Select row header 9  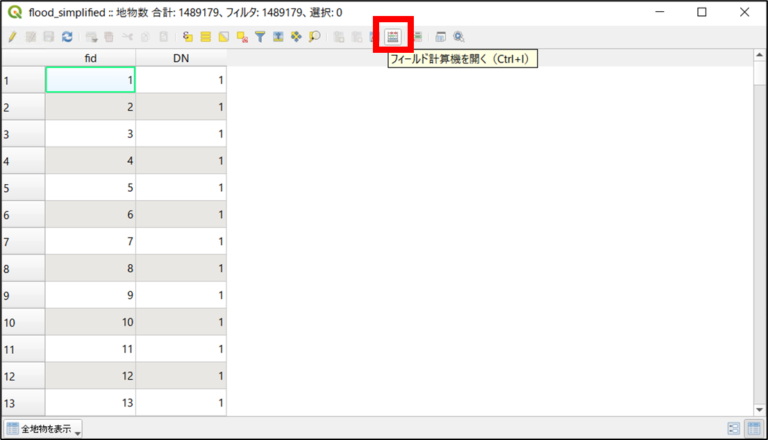[23, 295]
